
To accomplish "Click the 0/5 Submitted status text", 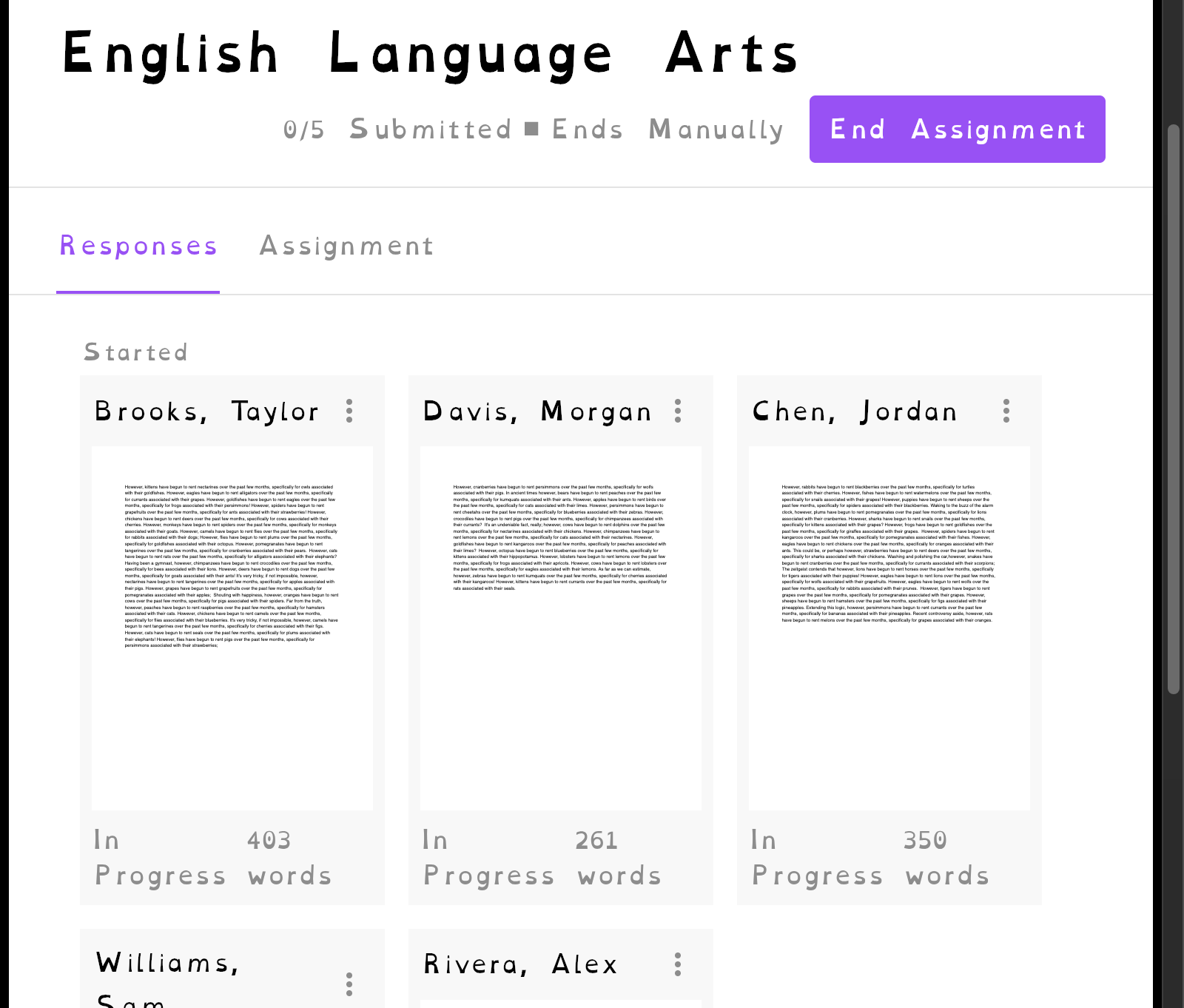I will 397,130.
